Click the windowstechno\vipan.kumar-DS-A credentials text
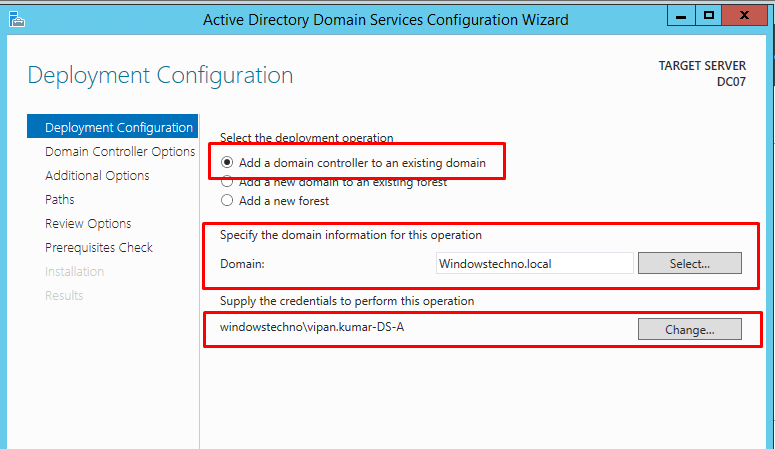The image size is (775, 449). 312,327
